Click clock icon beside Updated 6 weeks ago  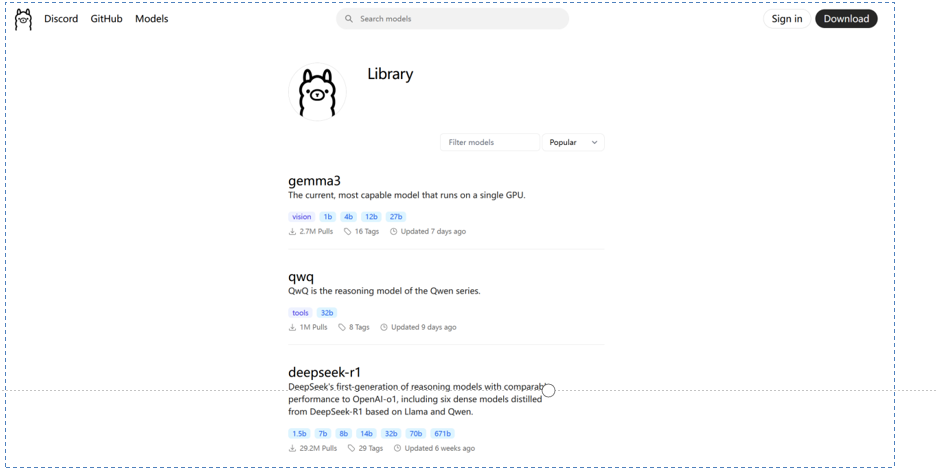(x=397, y=448)
